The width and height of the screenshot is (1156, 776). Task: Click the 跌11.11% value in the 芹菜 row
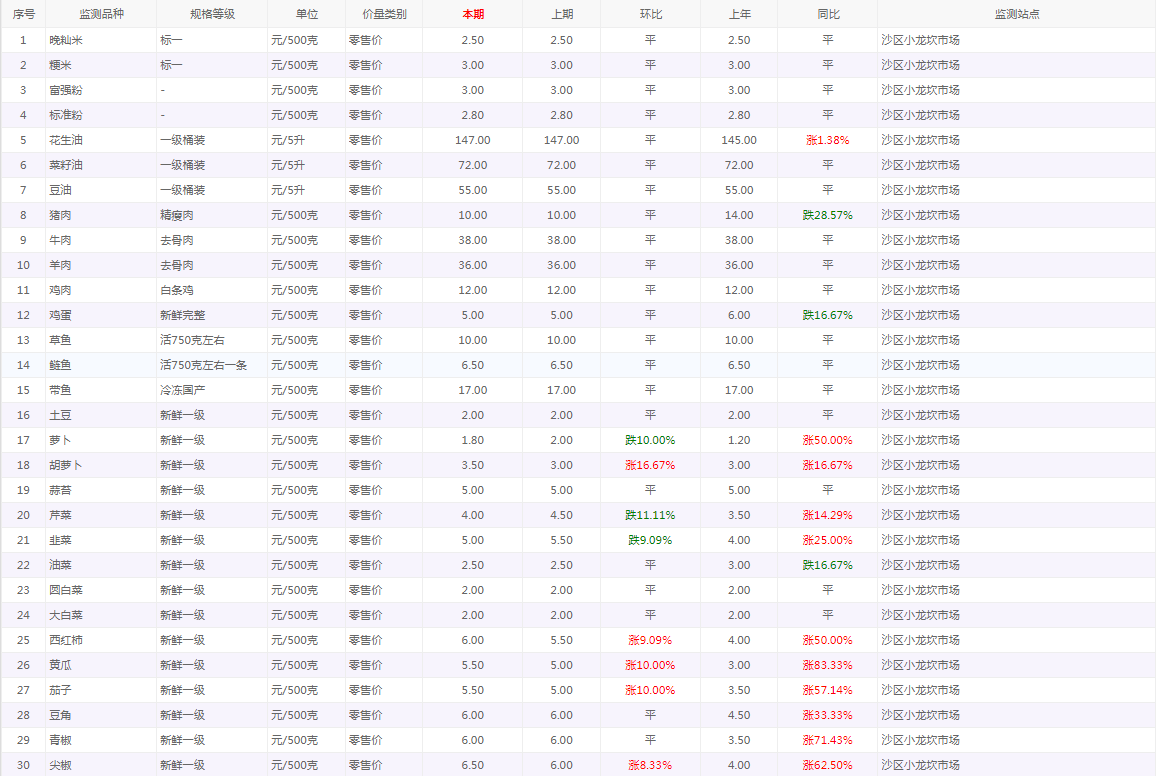click(x=650, y=515)
